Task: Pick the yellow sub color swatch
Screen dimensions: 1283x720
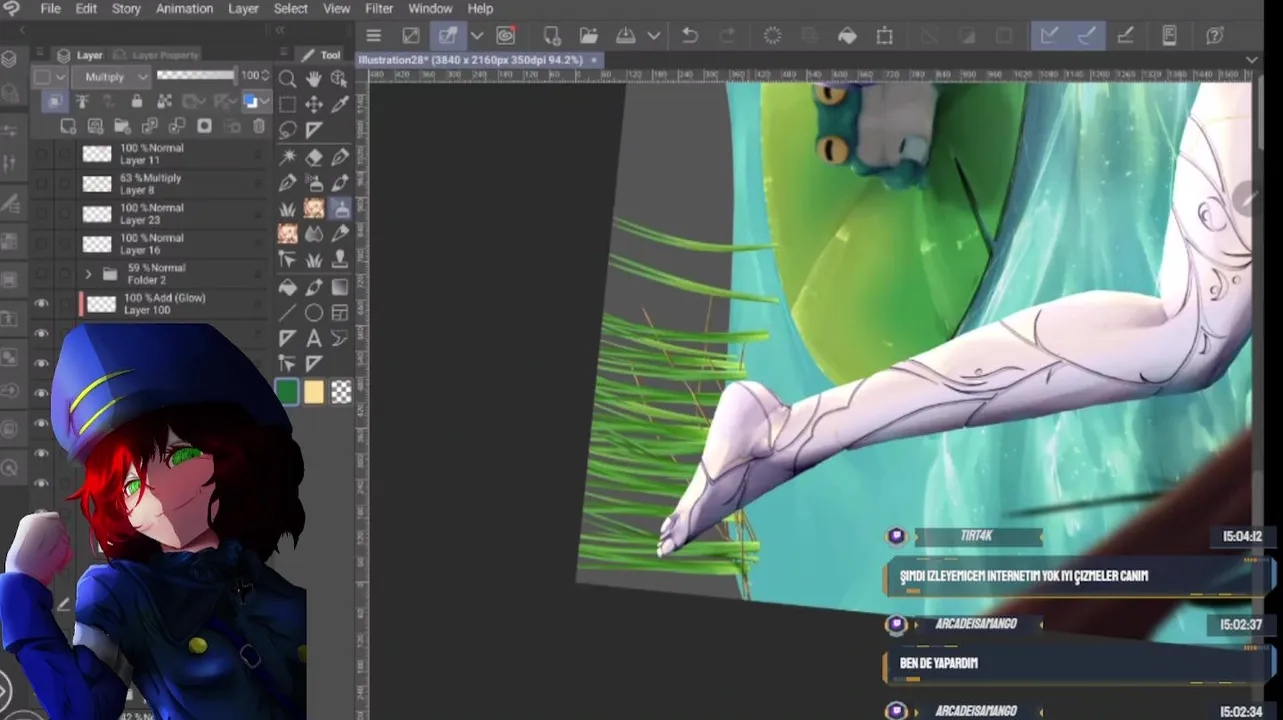Action: (x=314, y=392)
